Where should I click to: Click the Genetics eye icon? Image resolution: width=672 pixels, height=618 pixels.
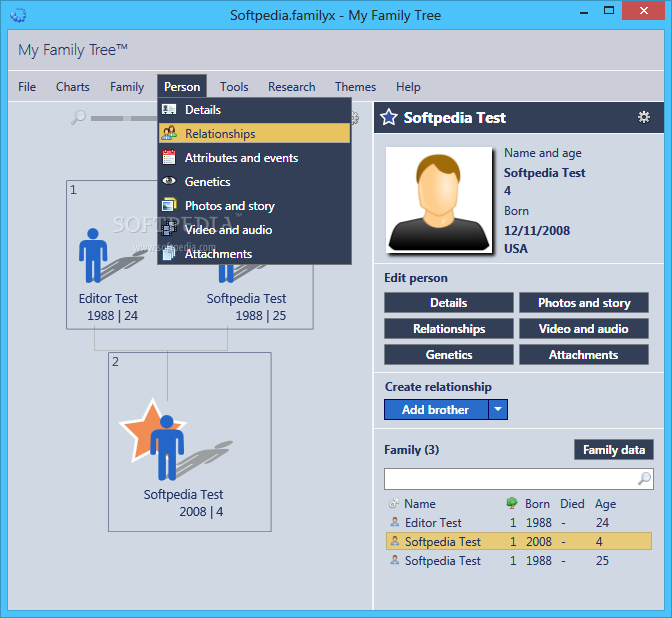(x=169, y=181)
